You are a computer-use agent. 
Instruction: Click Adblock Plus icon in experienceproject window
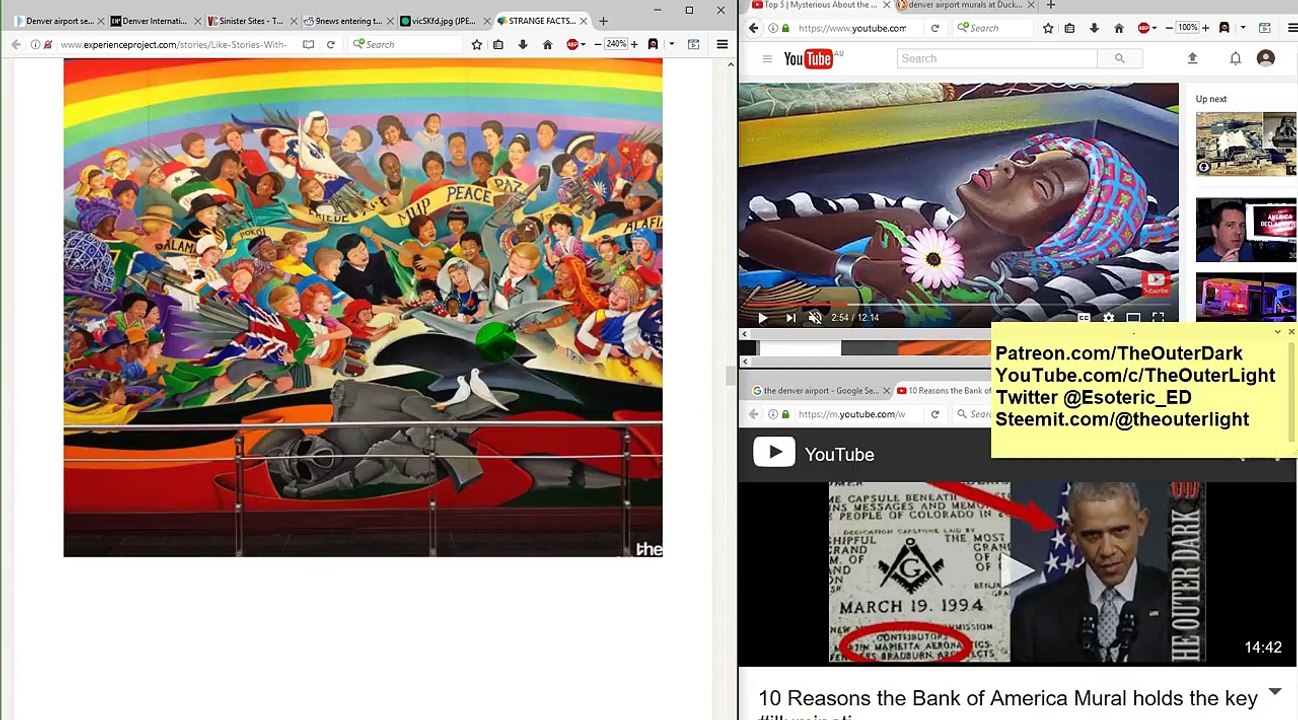(x=572, y=44)
